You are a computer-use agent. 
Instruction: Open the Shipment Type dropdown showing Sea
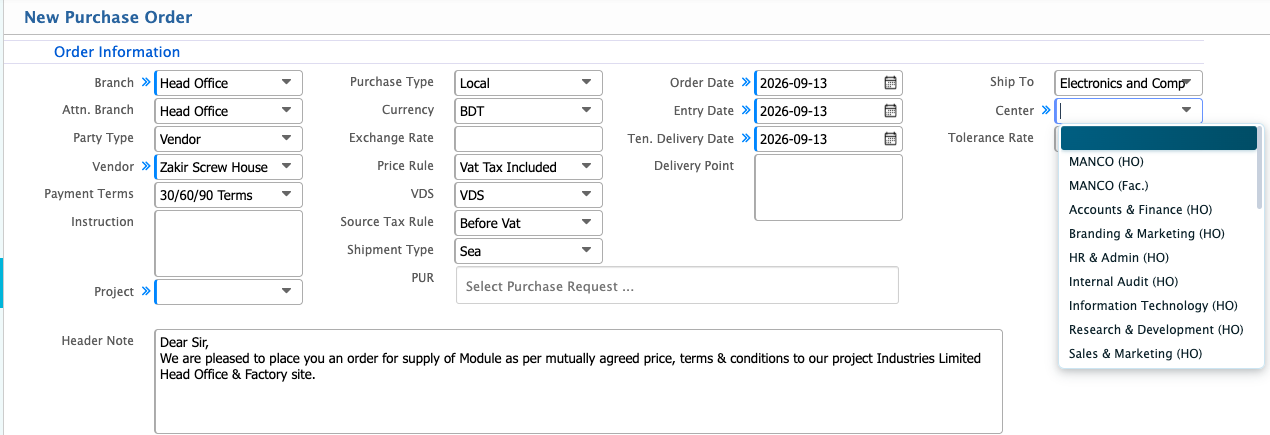(529, 251)
